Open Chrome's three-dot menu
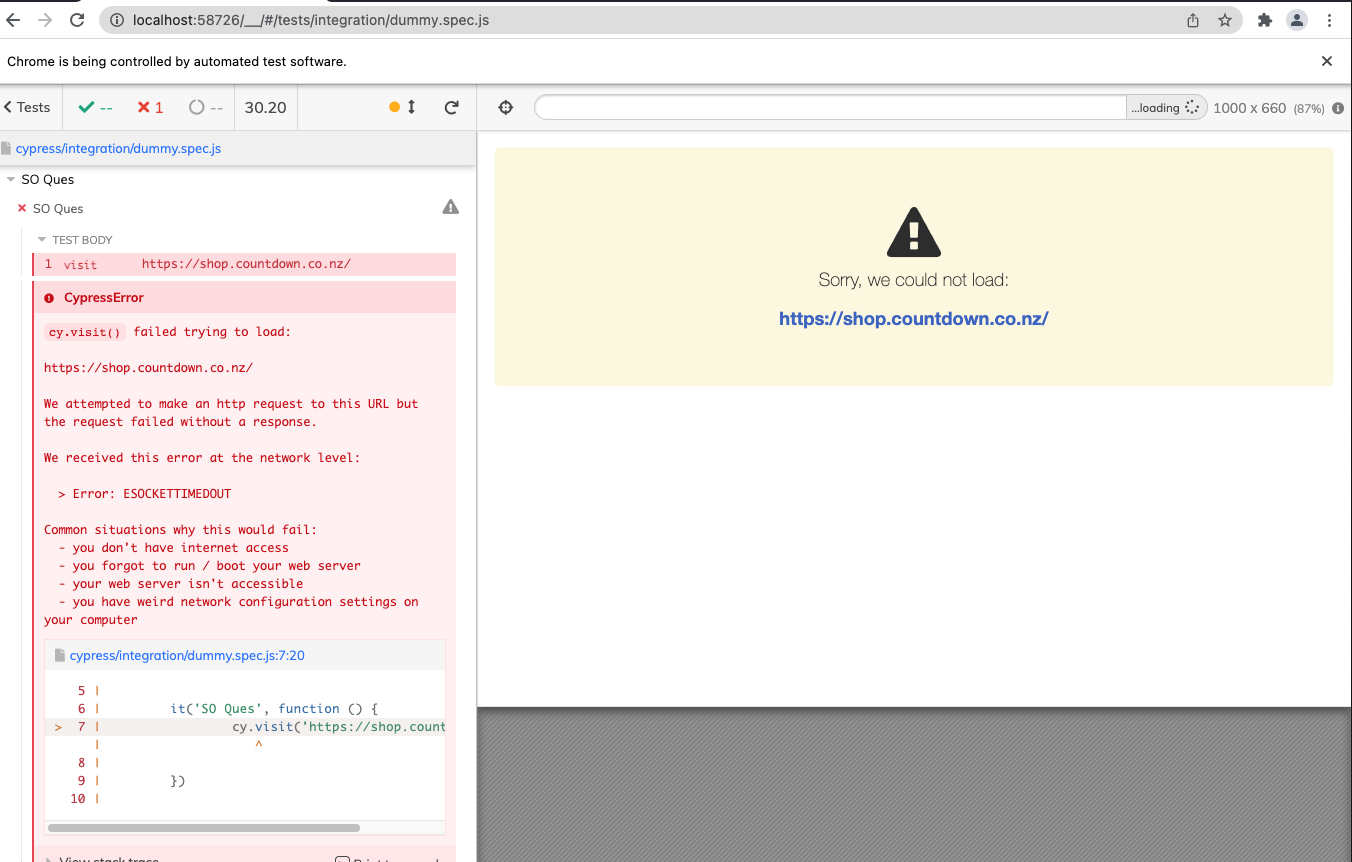The width and height of the screenshot is (1352, 862). click(1329, 20)
